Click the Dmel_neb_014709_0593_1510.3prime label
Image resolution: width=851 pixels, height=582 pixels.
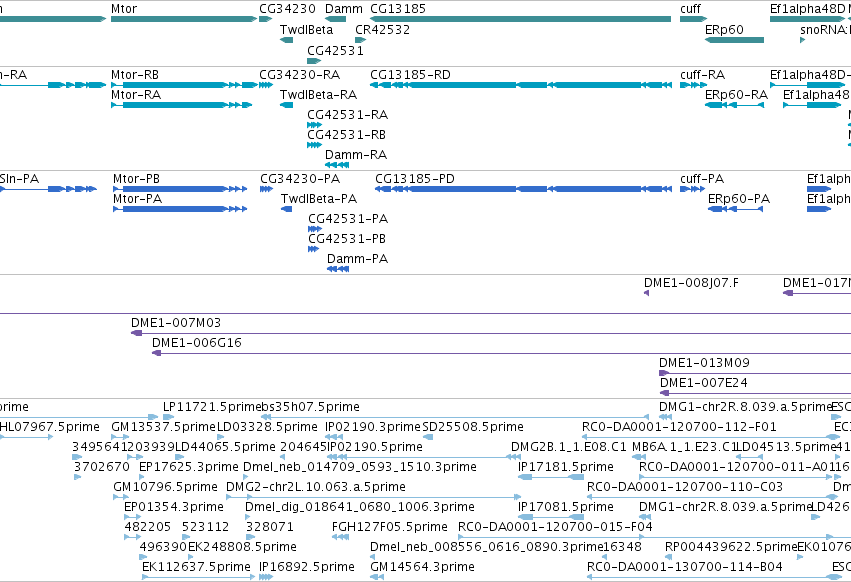pyautogui.click(x=359, y=467)
